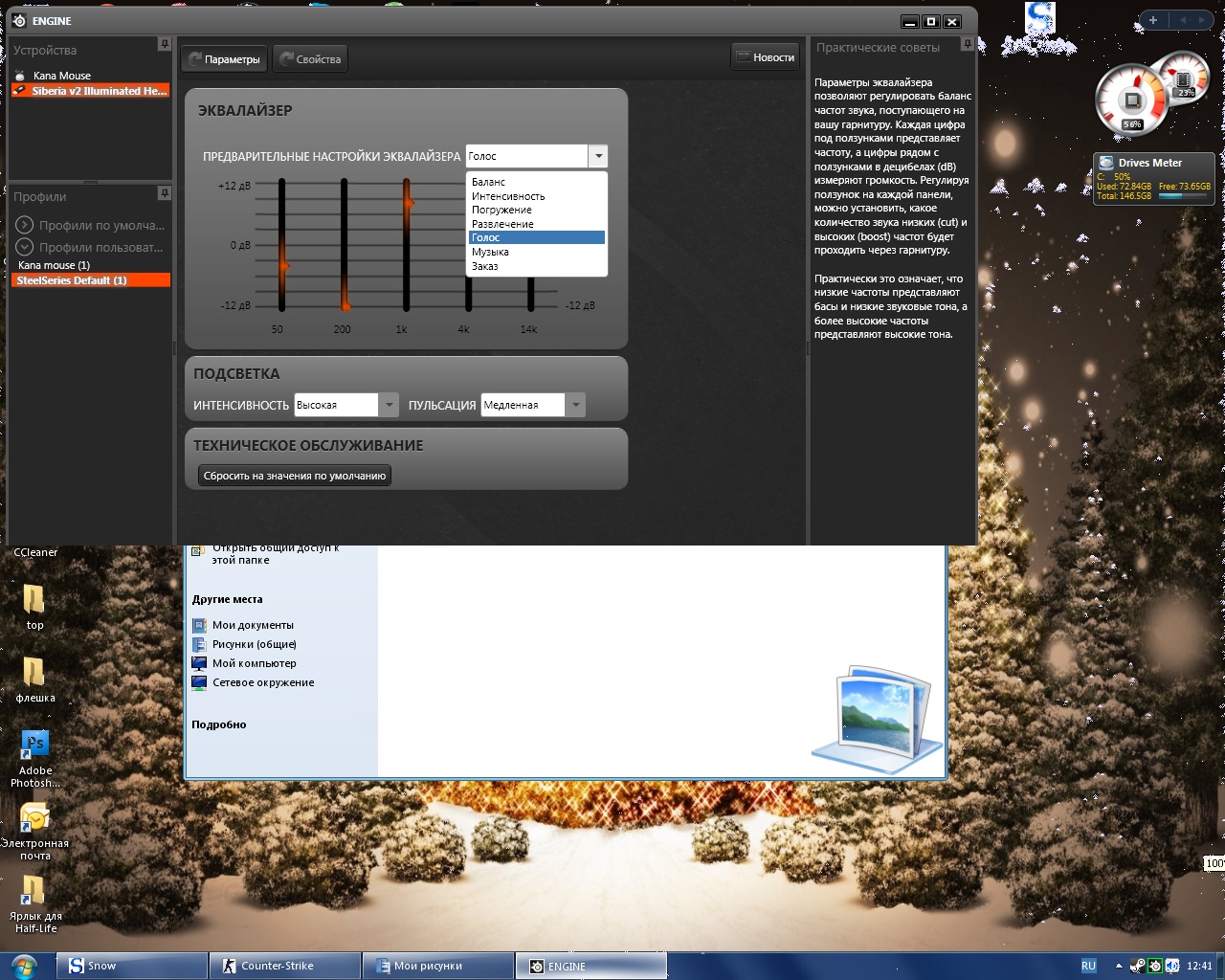Image resolution: width=1225 pixels, height=980 pixels.
Task: Click the Snow S icon on desktop
Action: (x=1039, y=20)
